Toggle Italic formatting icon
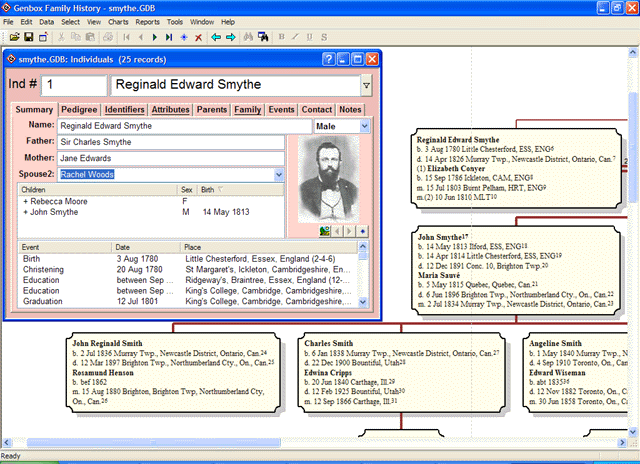640x464 pixels. tap(295, 37)
